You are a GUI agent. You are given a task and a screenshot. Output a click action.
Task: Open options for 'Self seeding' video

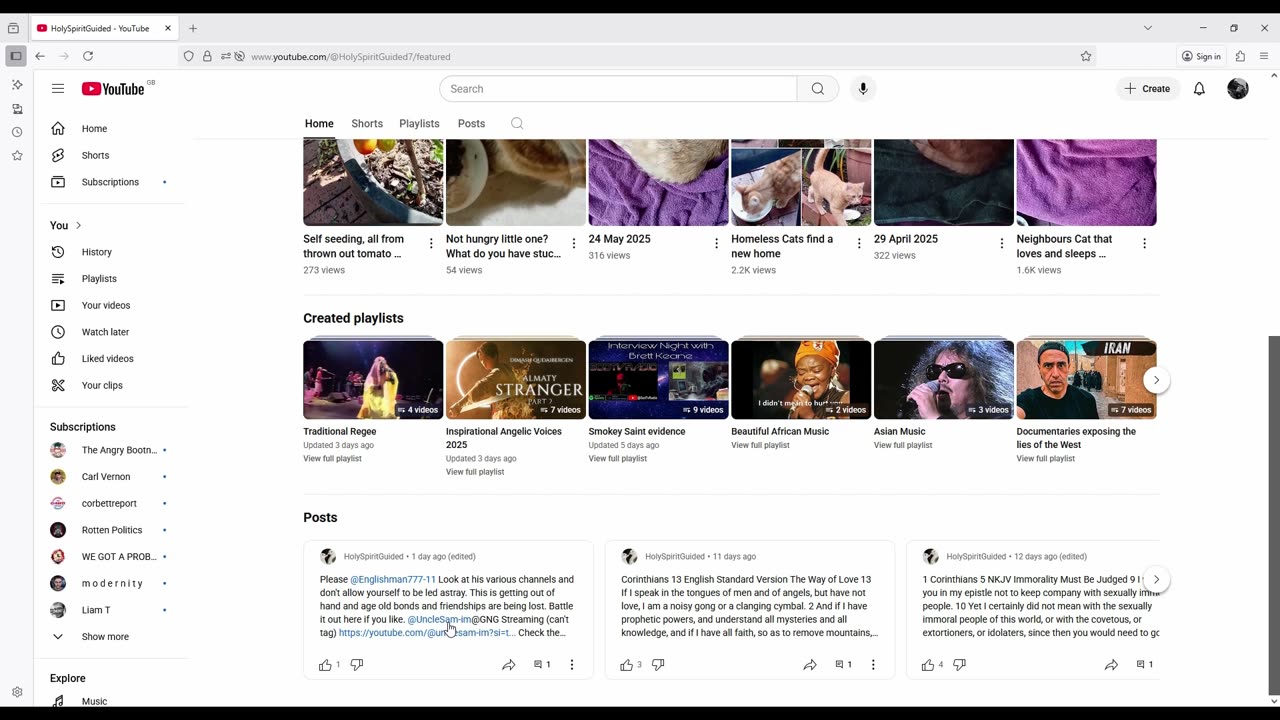(431, 244)
